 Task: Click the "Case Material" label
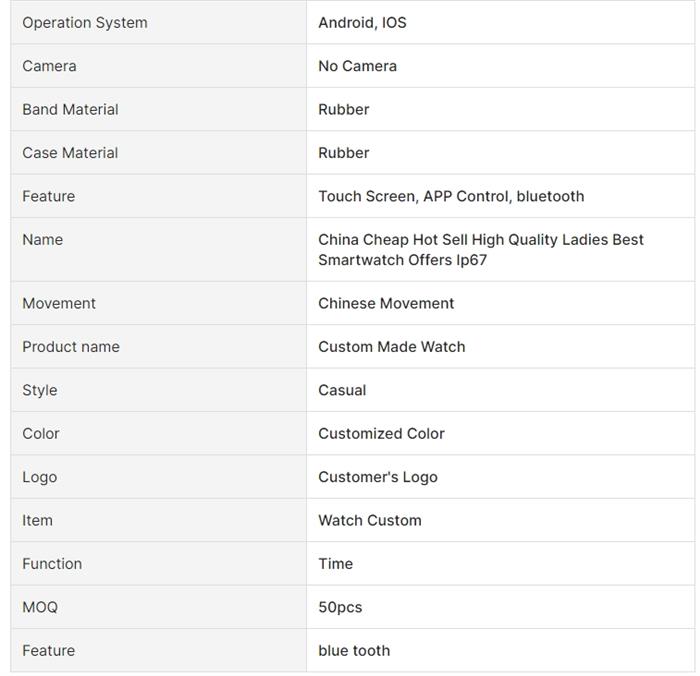(x=70, y=153)
